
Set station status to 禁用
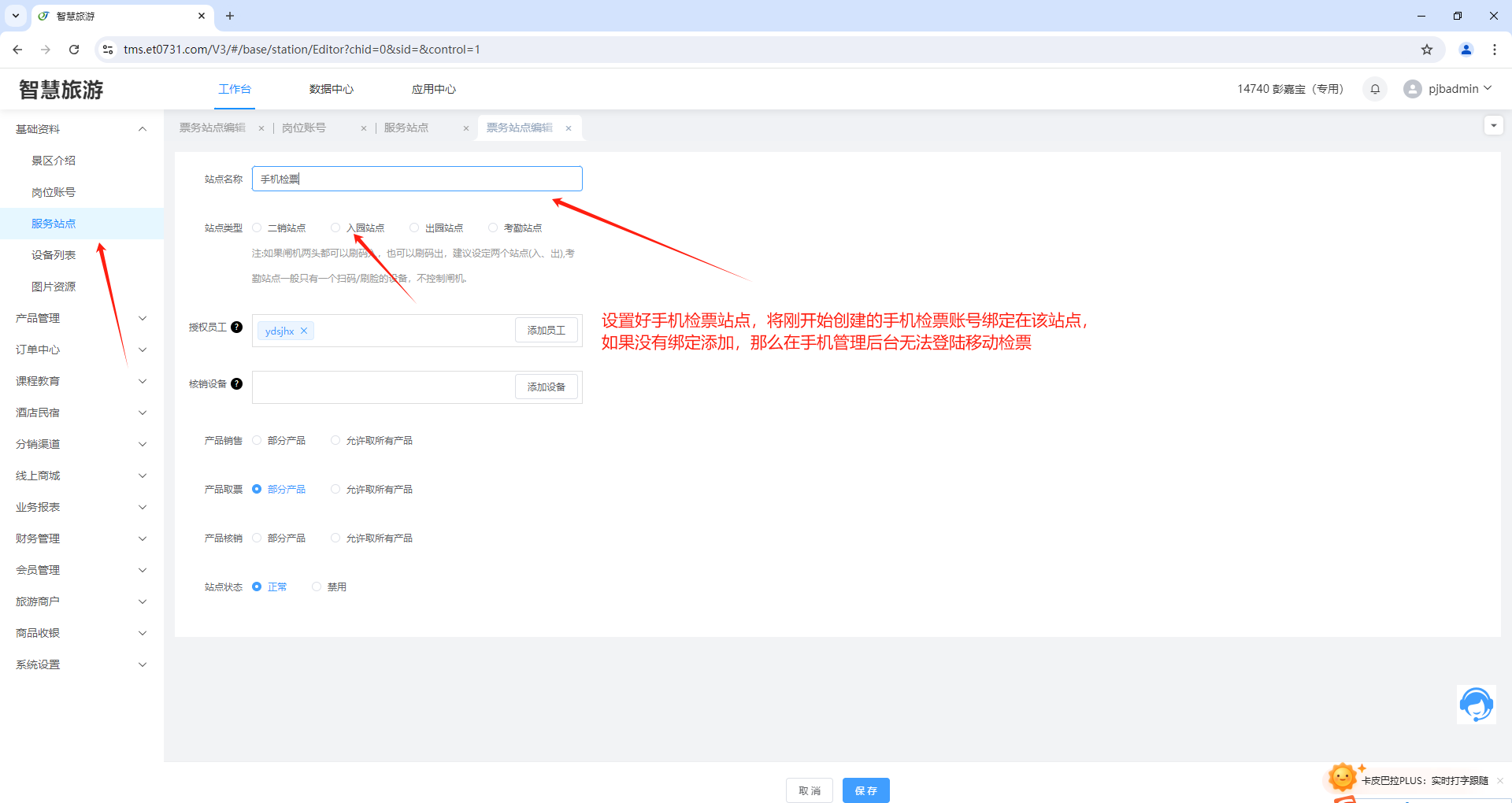coord(317,587)
